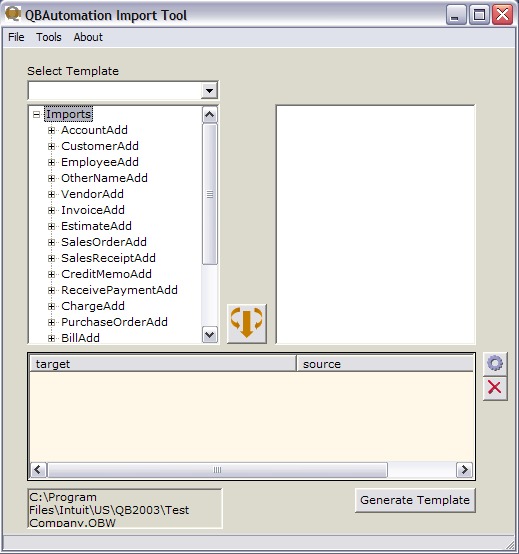Select the VendorAdd tree item
This screenshot has height=554, width=519.
click(x=92, y=194)
